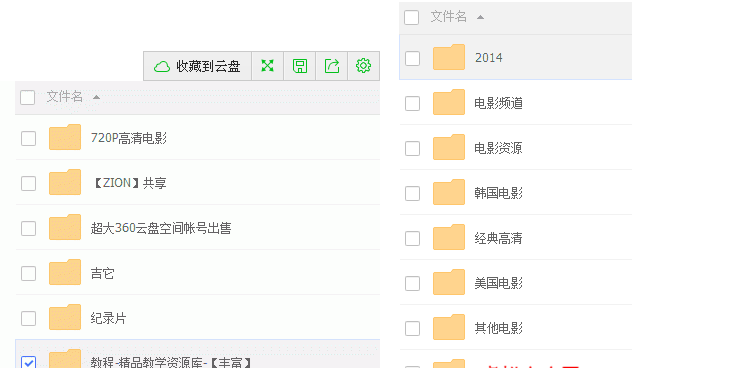
Task: Click the 吉它 folder icon
Action: click(x=65, y=272)
